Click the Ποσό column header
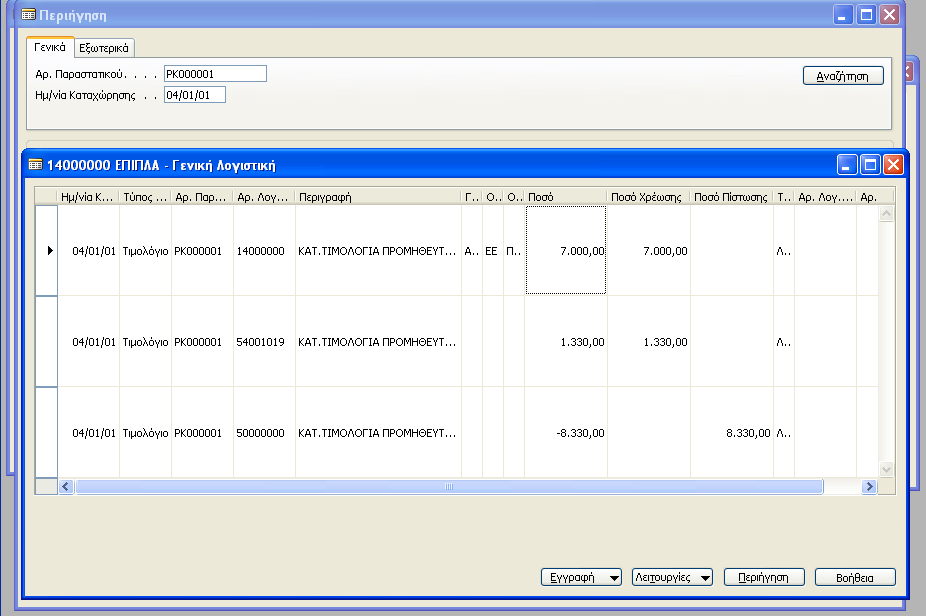The width and height of the screenshot is (926, 616). (566, 197)
